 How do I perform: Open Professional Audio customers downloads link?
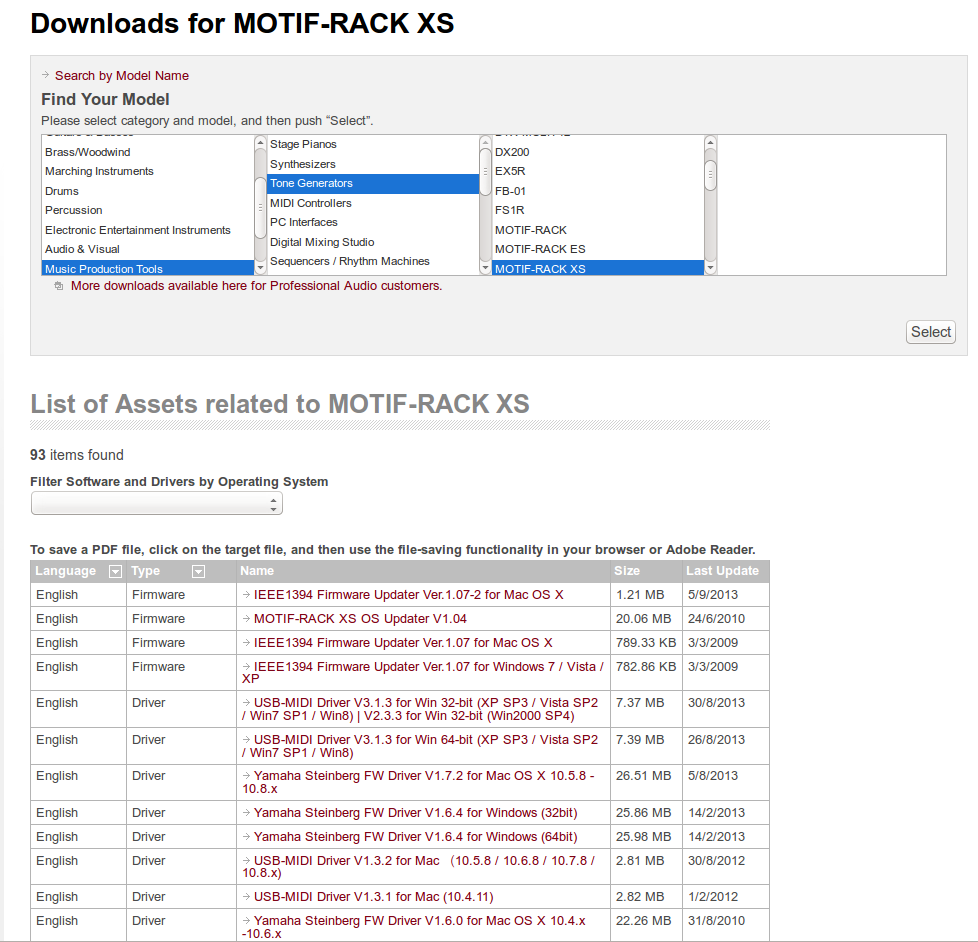click(256, 286)
